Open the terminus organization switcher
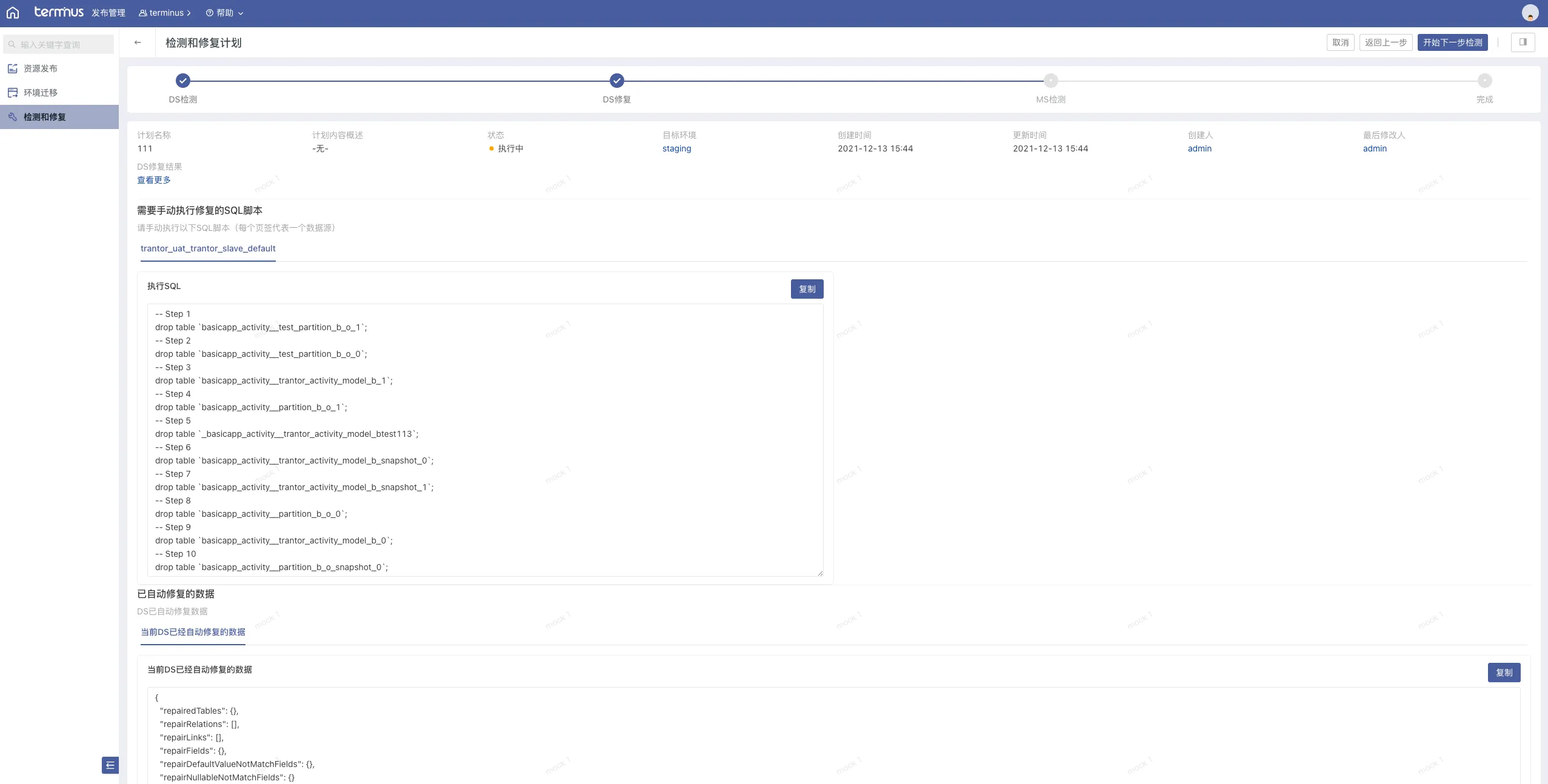The width and height of the screenshot is (1548, 784). click(x=165, y=13)
